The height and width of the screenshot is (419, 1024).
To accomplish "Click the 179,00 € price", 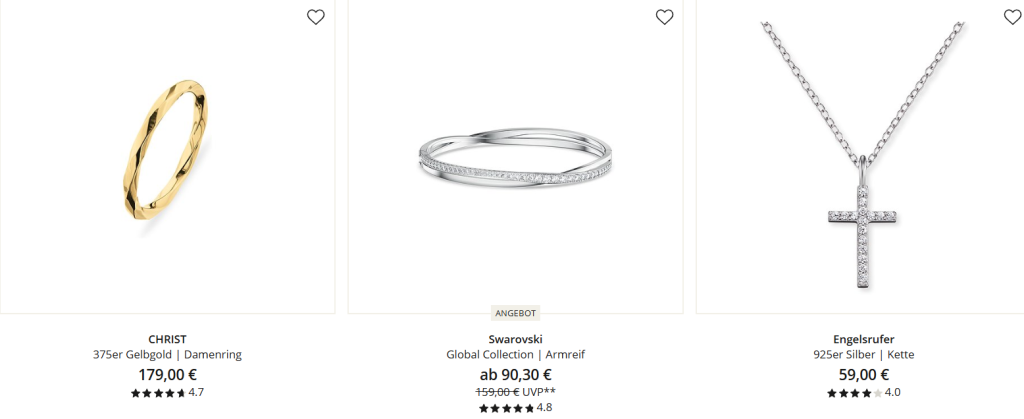I will click(167, 375).
